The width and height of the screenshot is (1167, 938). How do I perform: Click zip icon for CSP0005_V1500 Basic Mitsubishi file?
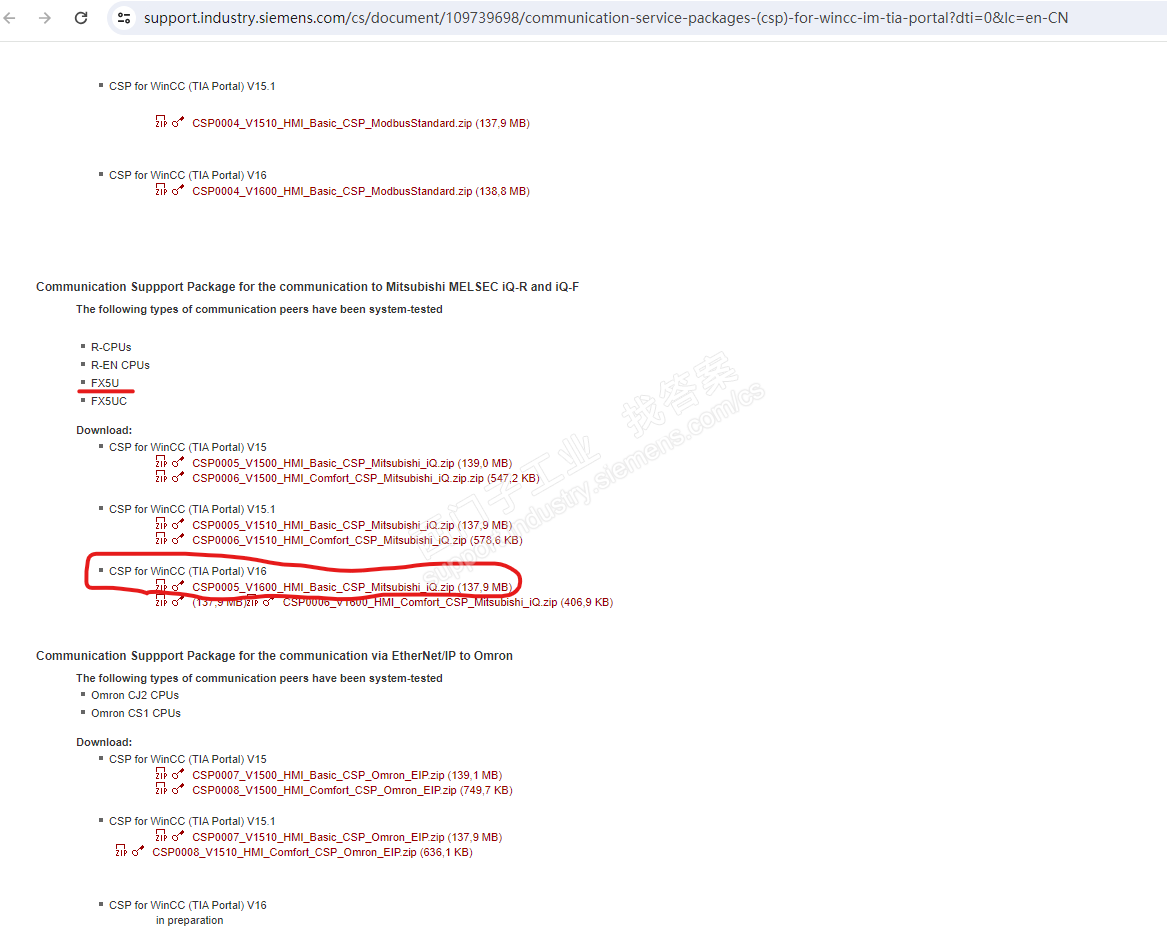pos(161,462)
